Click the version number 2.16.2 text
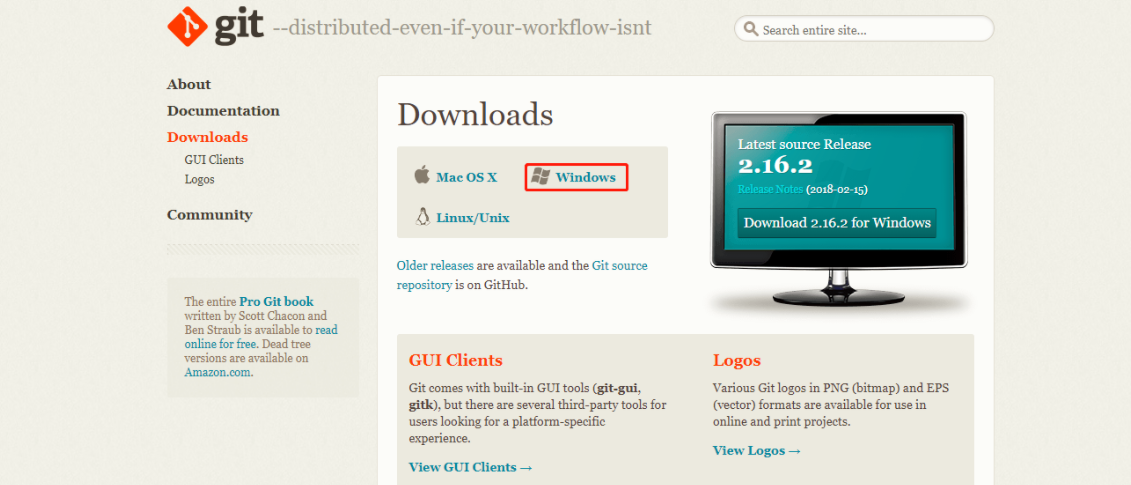This screenshot has width=1131, height=485. click(x=775, y=166)
